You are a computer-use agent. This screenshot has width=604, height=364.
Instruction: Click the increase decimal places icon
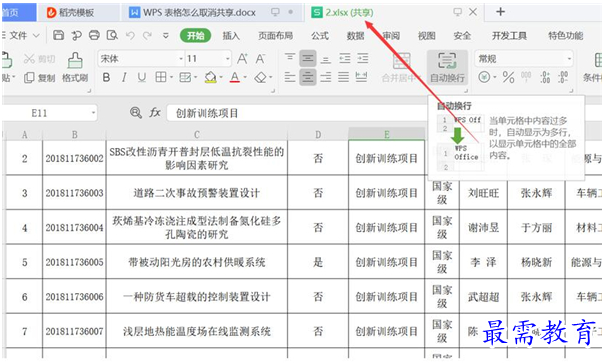545,77
